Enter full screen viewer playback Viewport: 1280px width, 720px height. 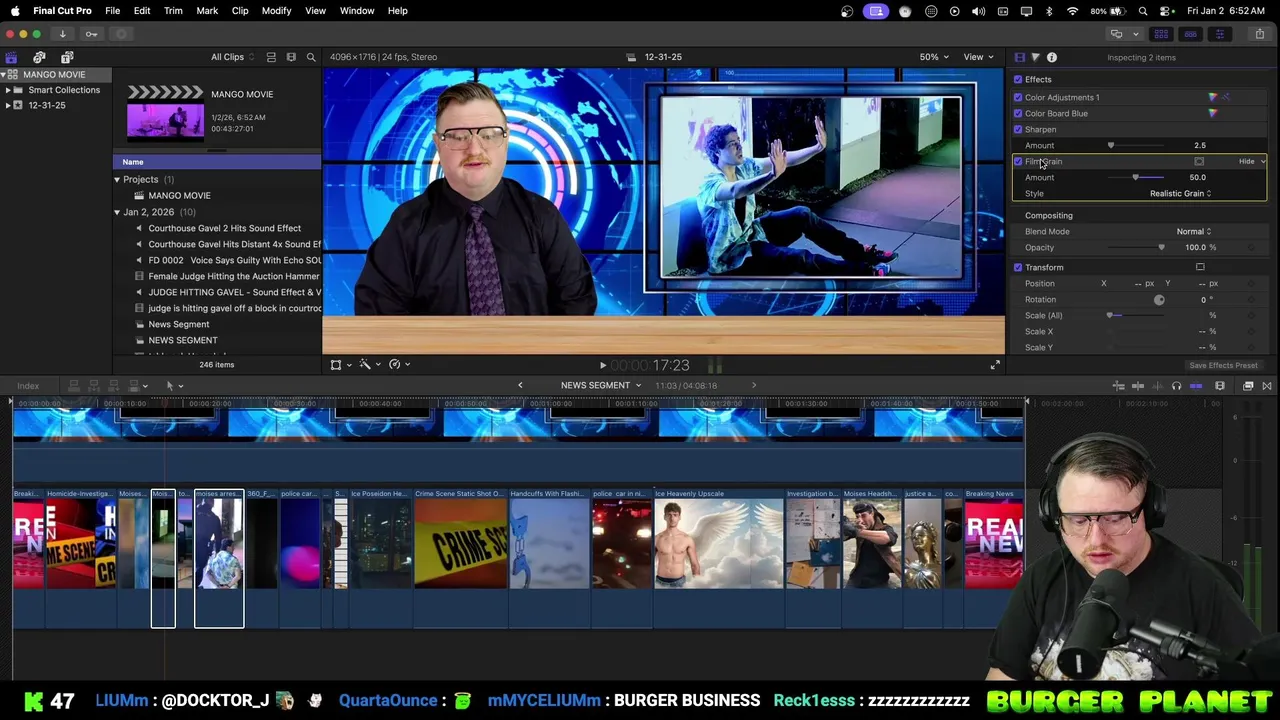[x=995, y=365]
